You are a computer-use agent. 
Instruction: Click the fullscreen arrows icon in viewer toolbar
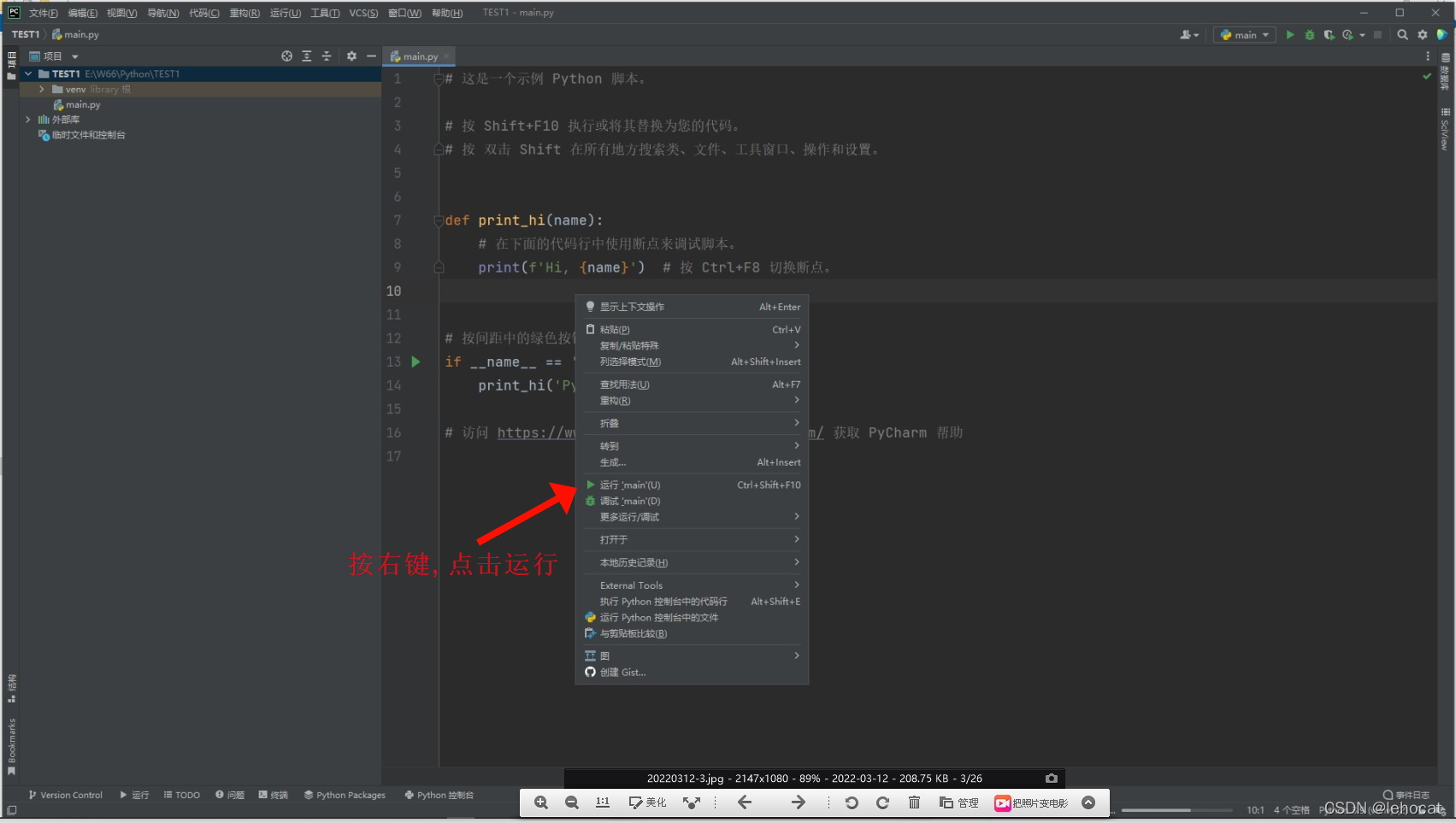[x=692, y=802]
